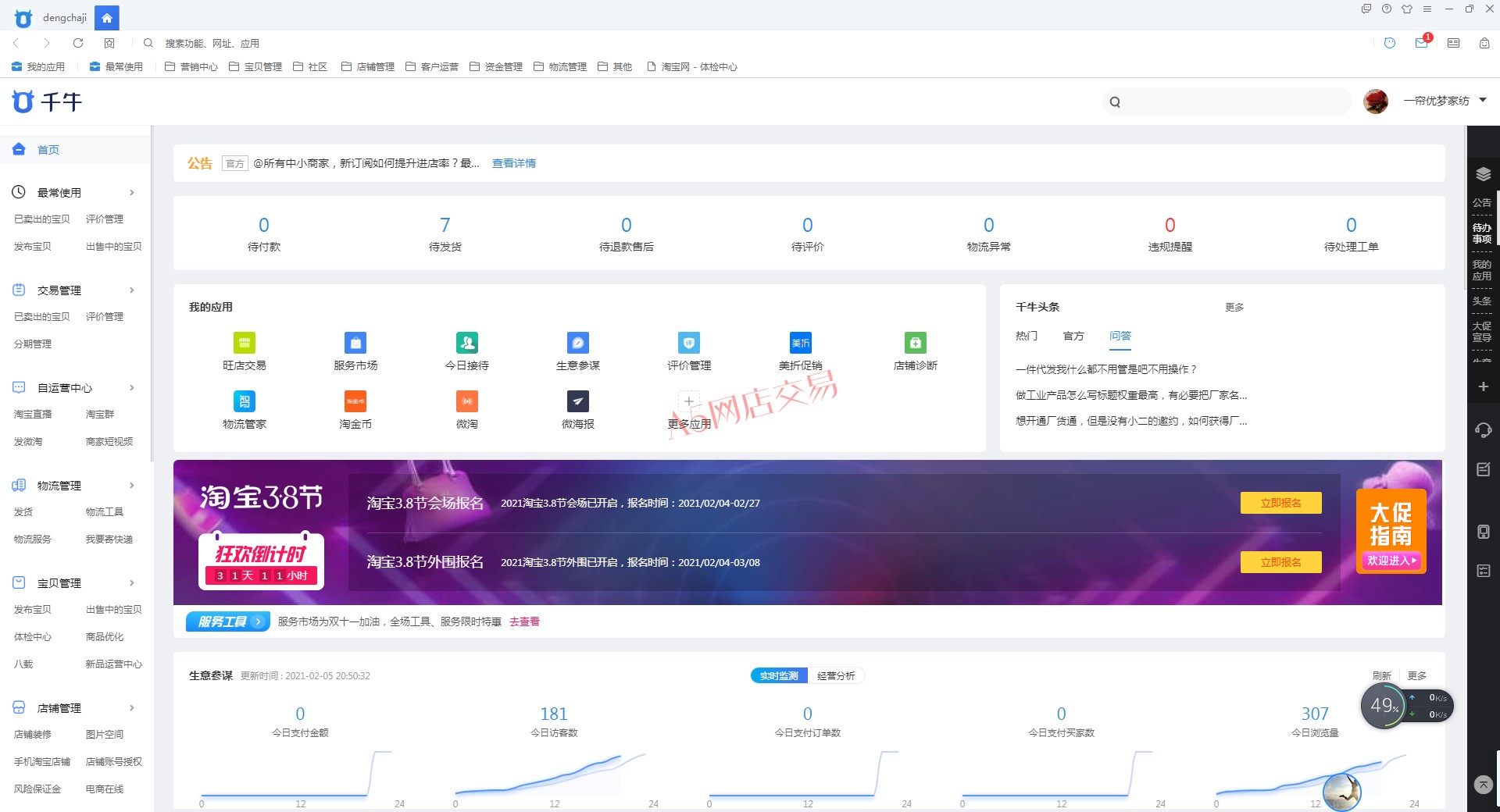Open the 服务工具 blue badge button
Image resolution: width=1500 pixels, height=812 pixels.
tap(227, 621)
